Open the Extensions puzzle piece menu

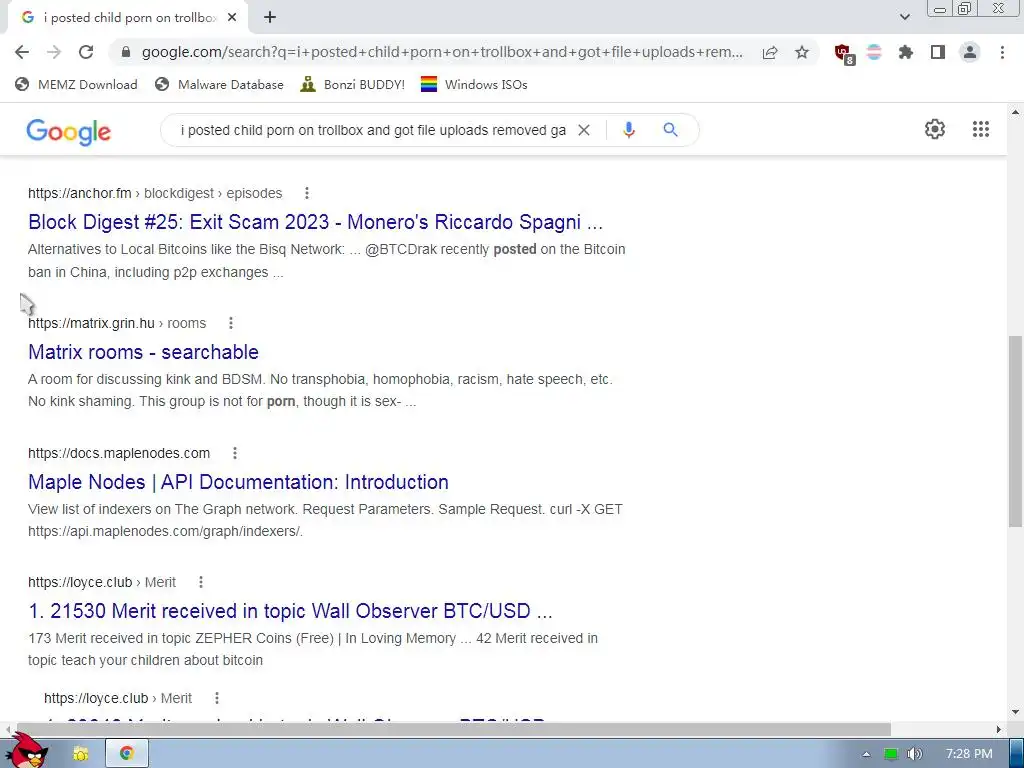[906, 52]
